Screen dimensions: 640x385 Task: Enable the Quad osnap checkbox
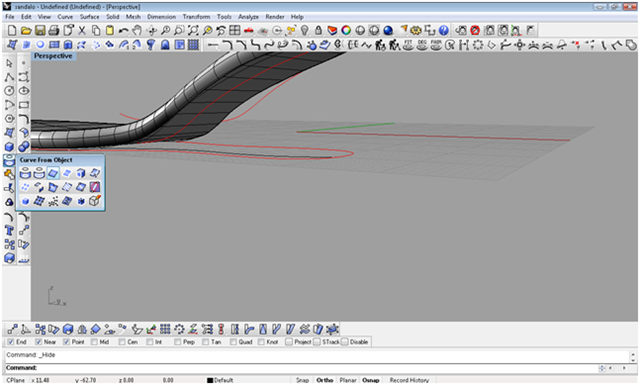[x=233, y=342]
